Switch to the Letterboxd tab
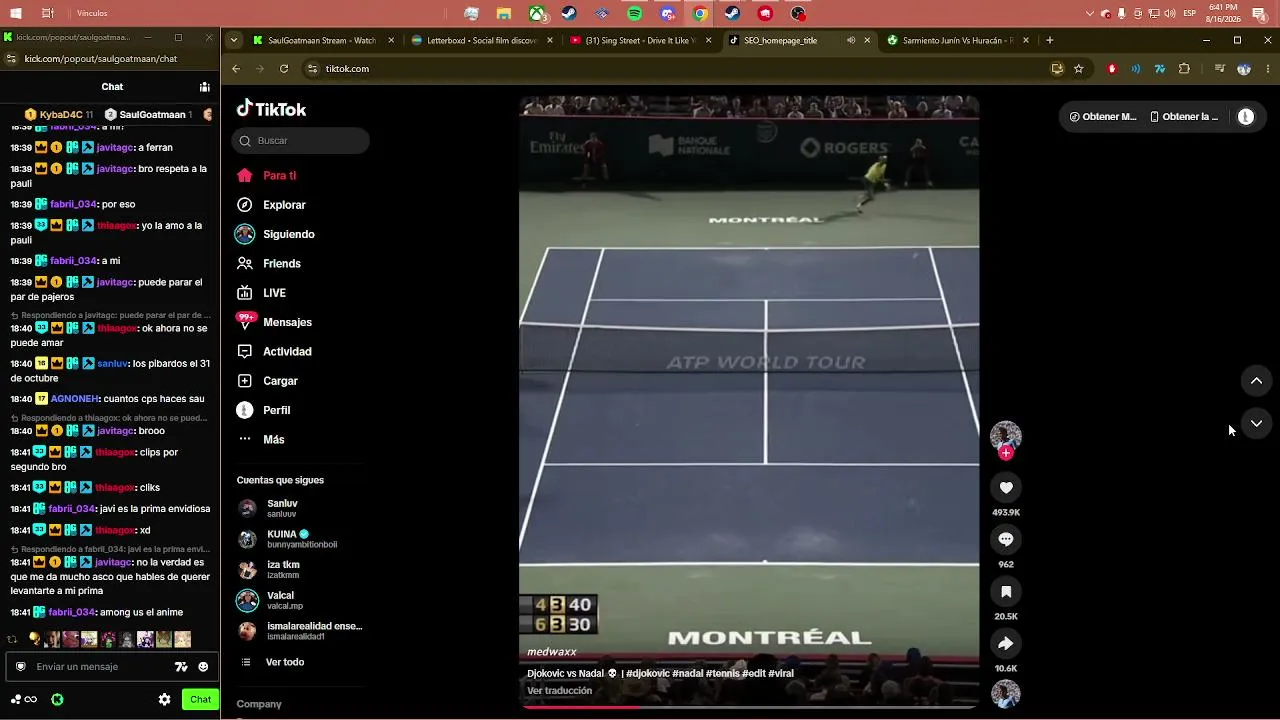Screen dimensions: 1280x720 tap(480, 41)
